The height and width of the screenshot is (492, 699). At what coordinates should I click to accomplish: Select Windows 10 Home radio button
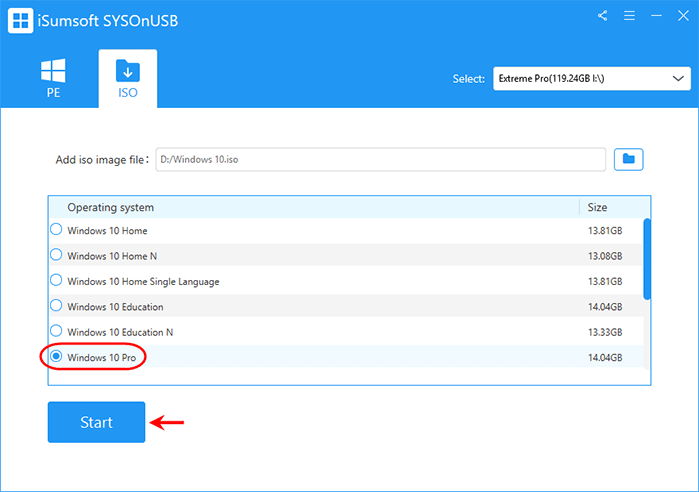(56, 230)
